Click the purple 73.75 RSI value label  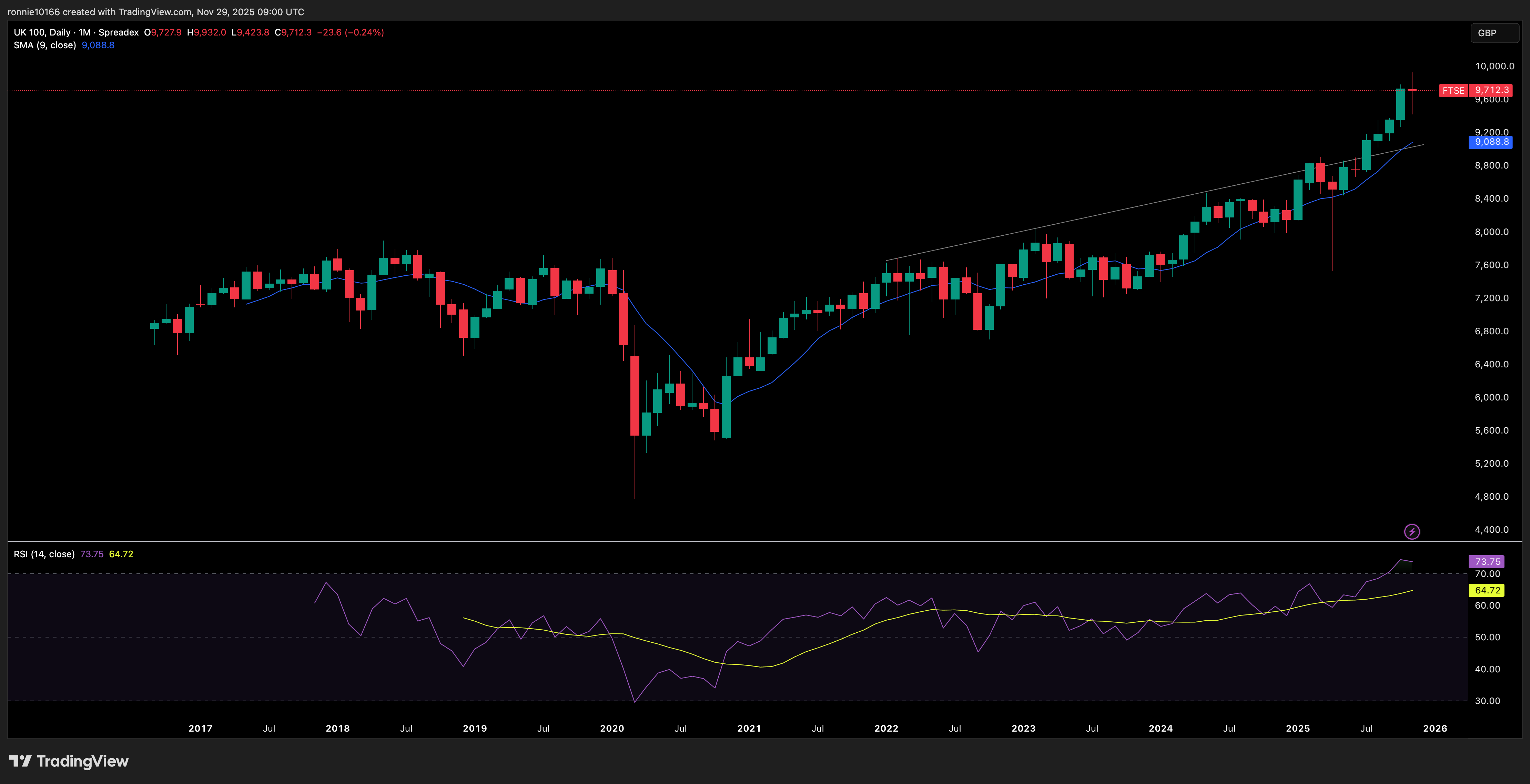[x=1487, y=562]
